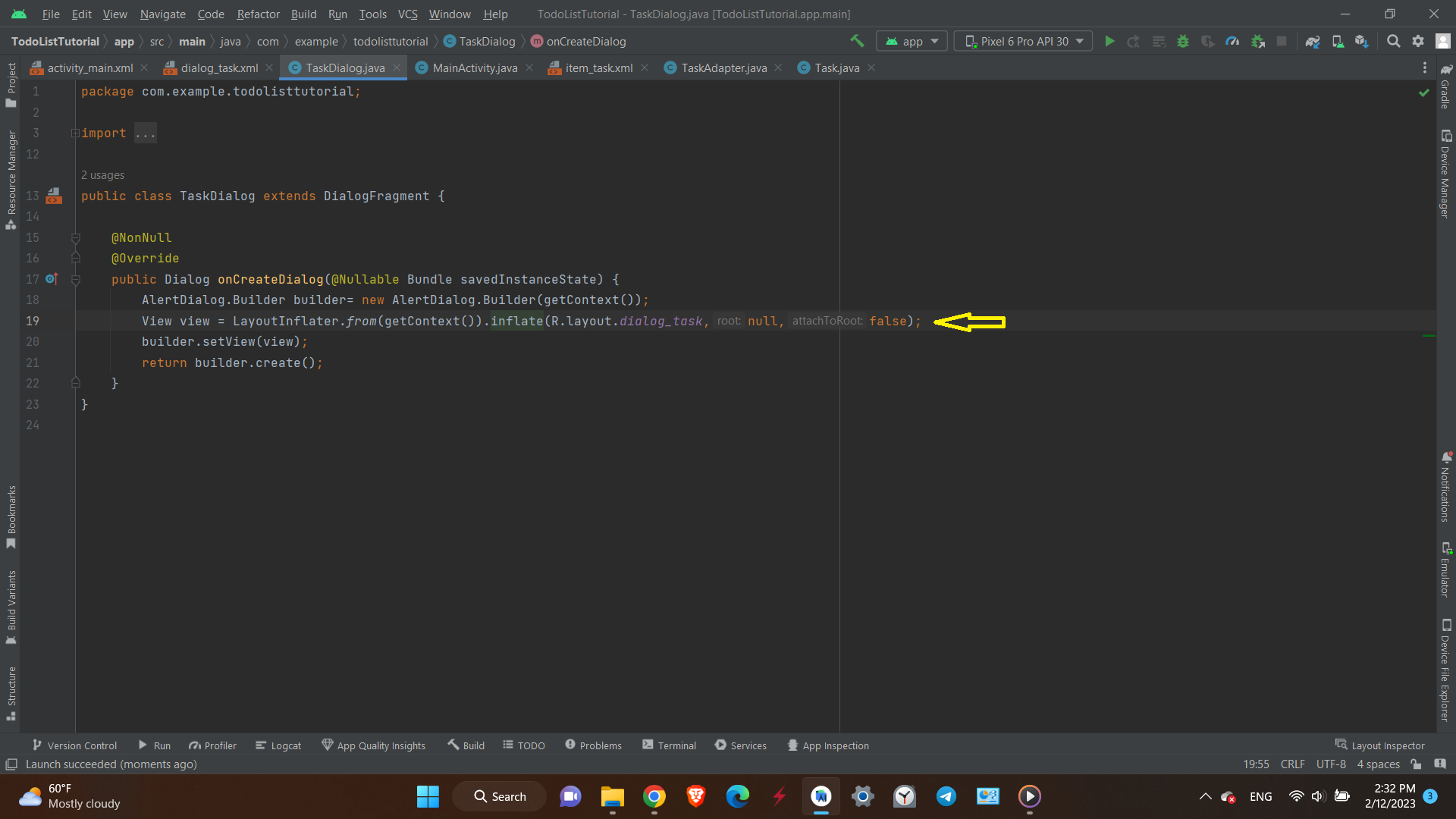Open the Pixel 6 Pro API 30 device dropdown
The width and height of the screenshot is (1456, 819).
click(1023, 41)
